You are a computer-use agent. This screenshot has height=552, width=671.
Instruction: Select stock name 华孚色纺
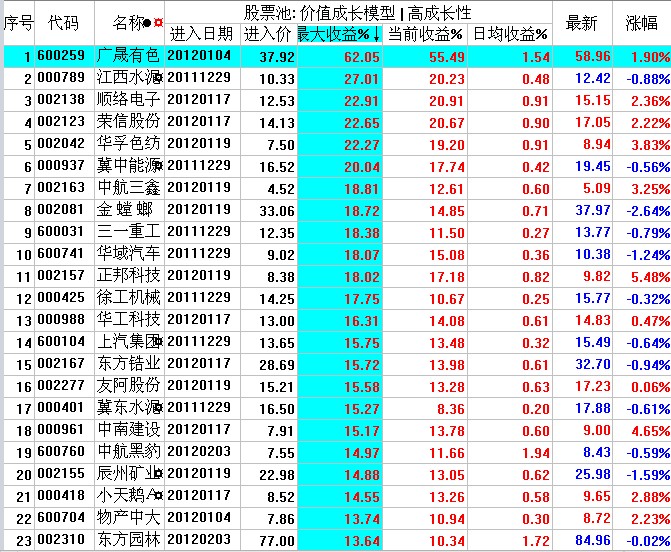128,144
